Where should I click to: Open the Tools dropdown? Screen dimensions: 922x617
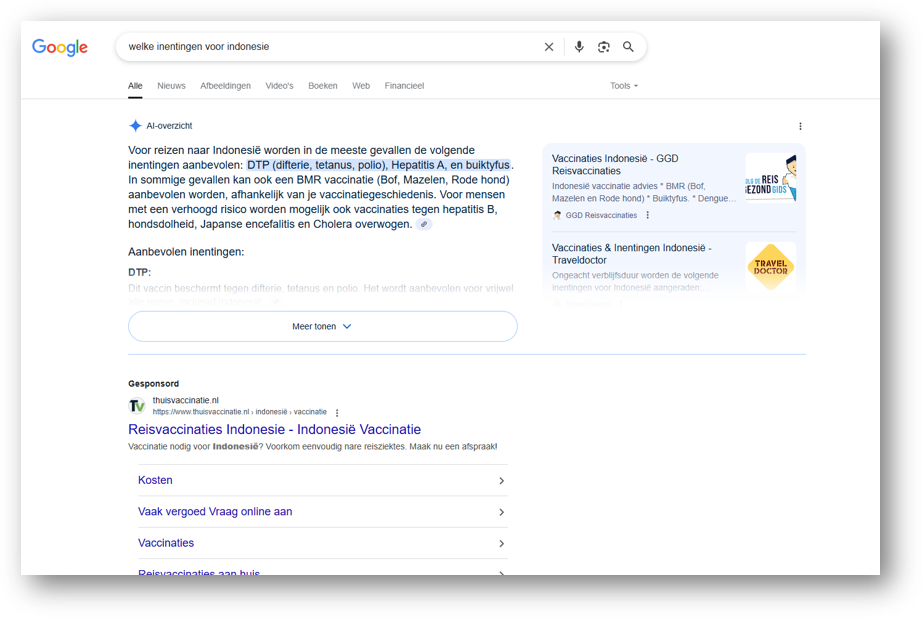tap(624, 86)
